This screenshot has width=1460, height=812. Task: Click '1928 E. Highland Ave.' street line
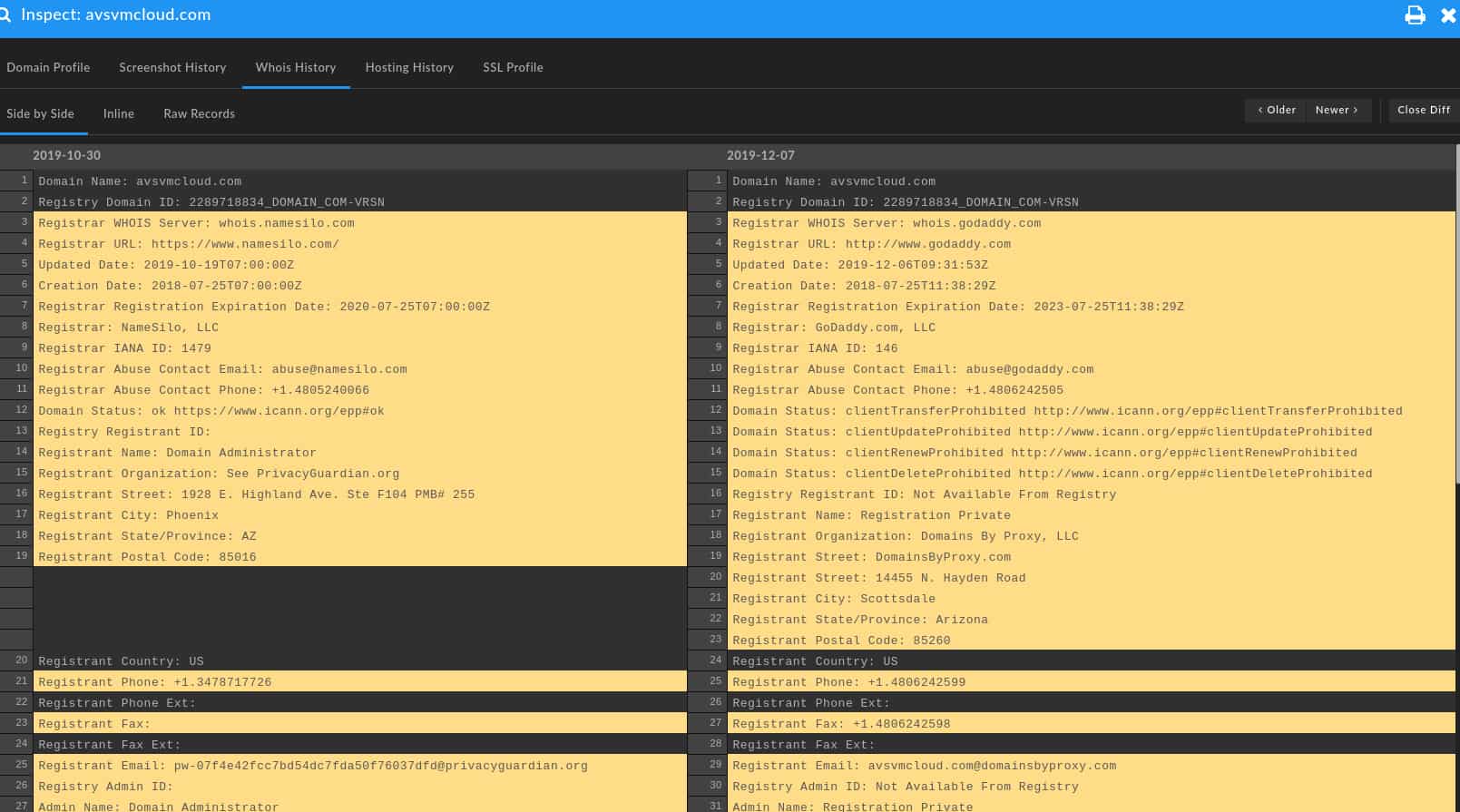[360, 494]
